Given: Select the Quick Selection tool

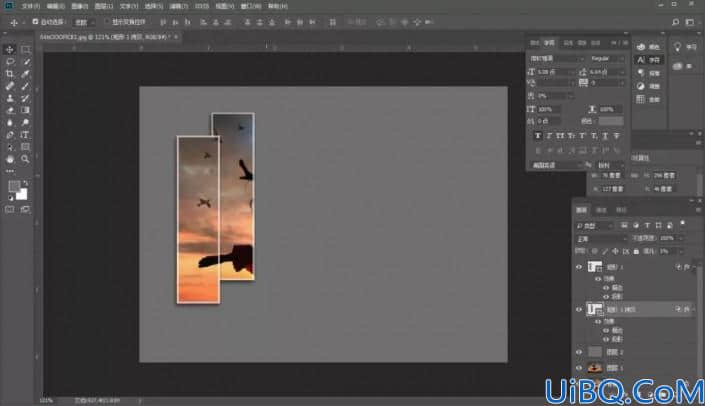Looking at the screenshot, I should click(25, 62).
